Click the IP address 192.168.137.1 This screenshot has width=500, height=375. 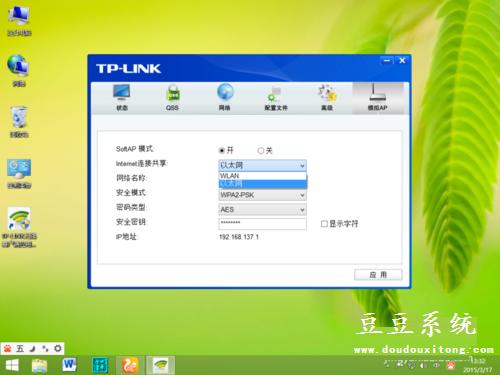pos(239,237)
